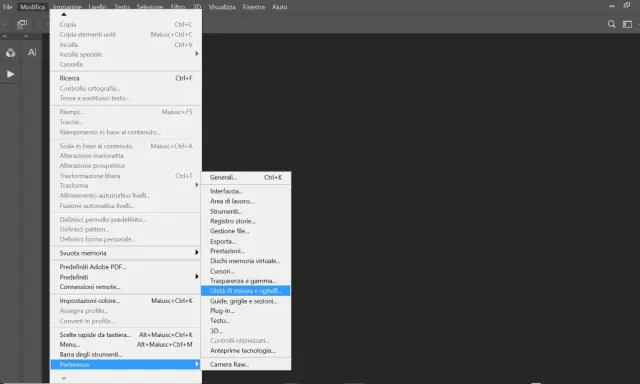Click the down scroll arrow below the Modifica menu
The width and height of the screenshot is (640, 384).
point(64,378)
